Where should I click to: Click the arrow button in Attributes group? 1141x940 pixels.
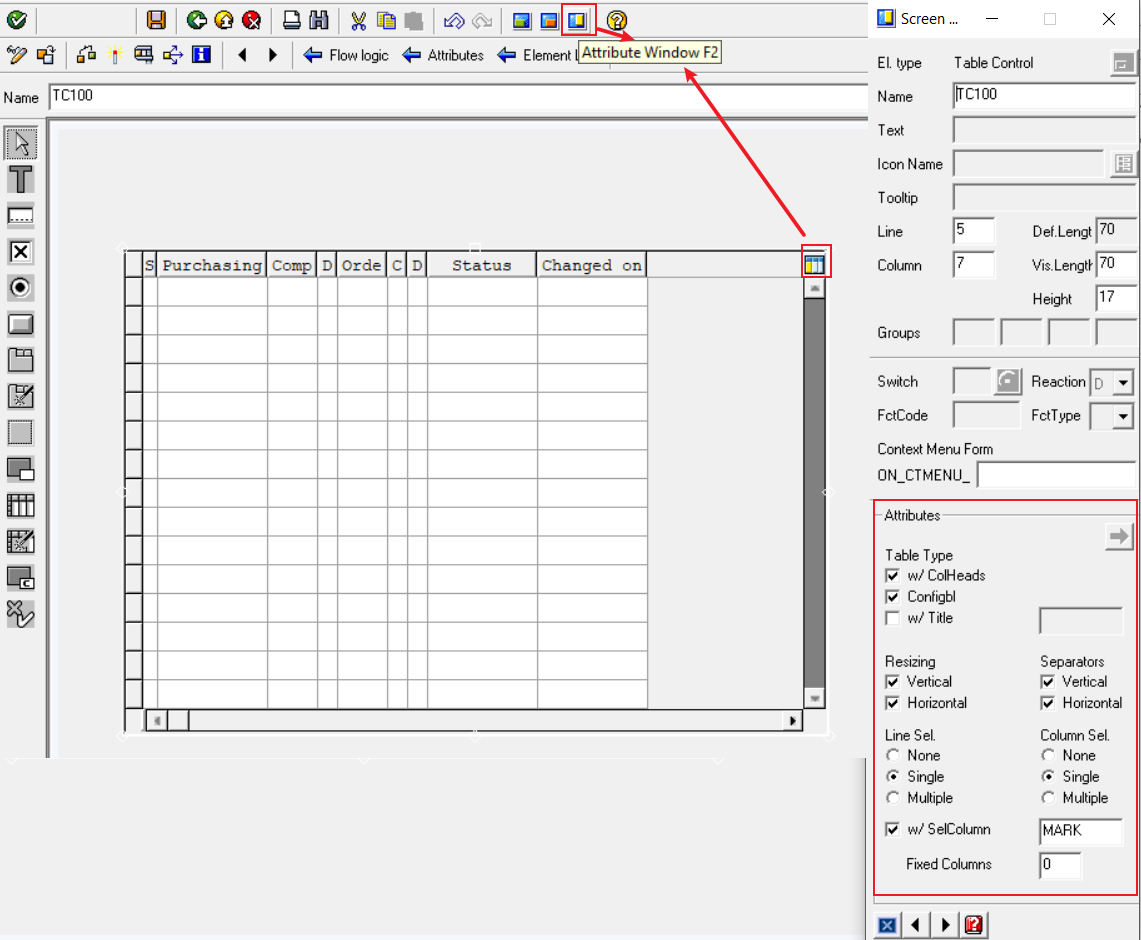(x=1118, y=537)
